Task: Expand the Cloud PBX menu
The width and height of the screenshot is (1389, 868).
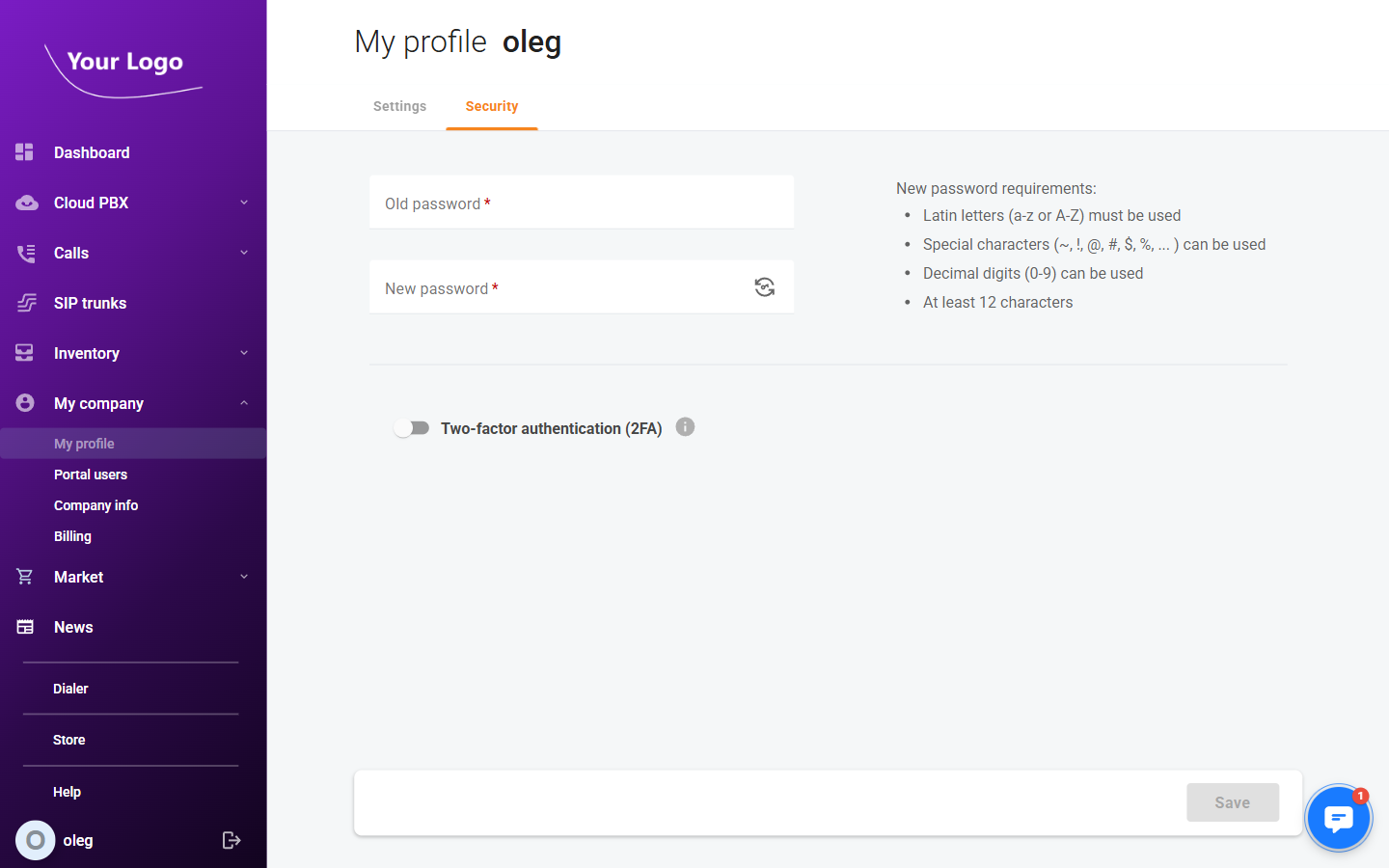Action: click(244, 202)
